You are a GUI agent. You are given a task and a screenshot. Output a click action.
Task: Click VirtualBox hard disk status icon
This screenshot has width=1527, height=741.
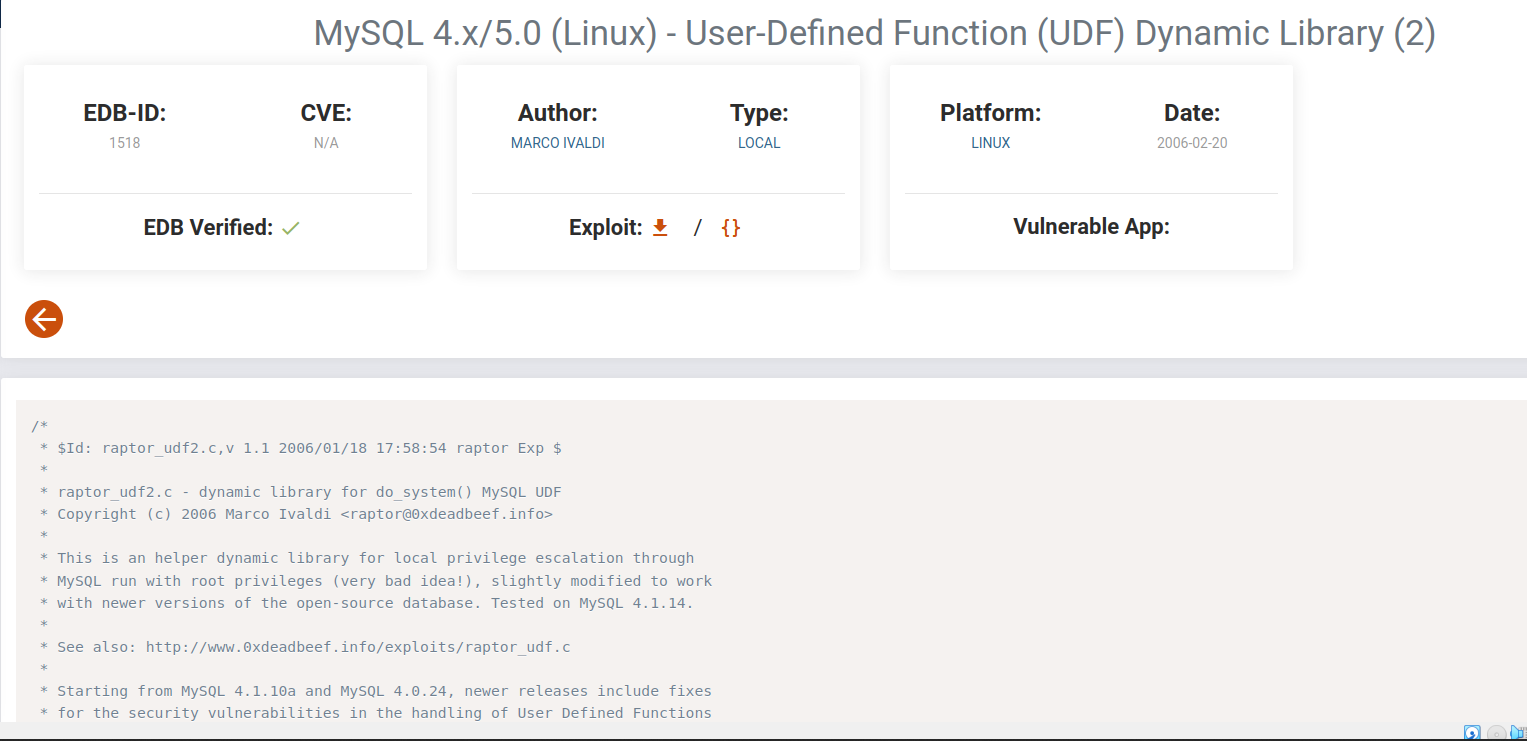(1472, 733)
